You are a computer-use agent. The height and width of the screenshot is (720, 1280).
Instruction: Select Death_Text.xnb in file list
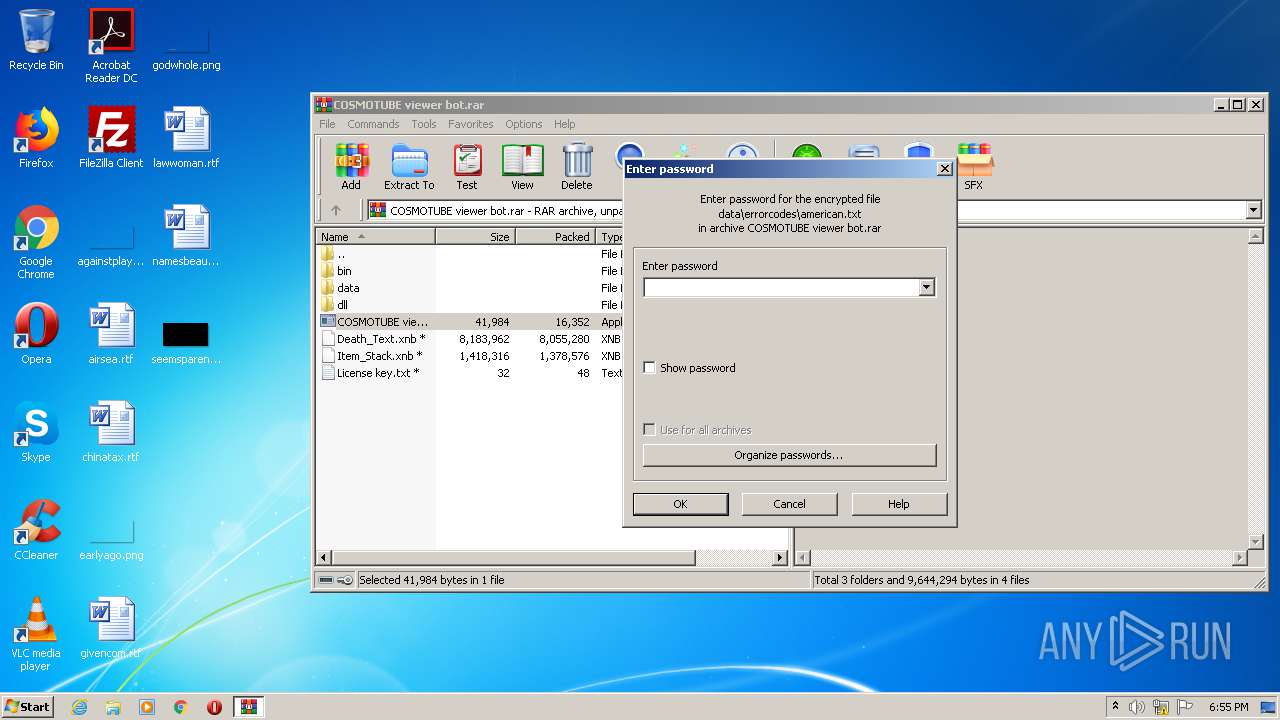(380, 339)
